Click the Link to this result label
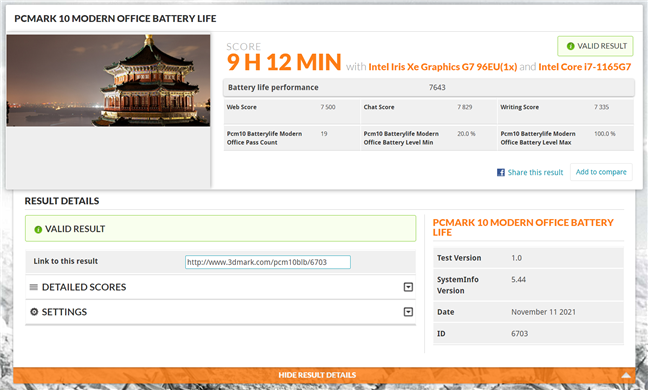The height and width of the screenshot is (390, 648). pos(66,261)
